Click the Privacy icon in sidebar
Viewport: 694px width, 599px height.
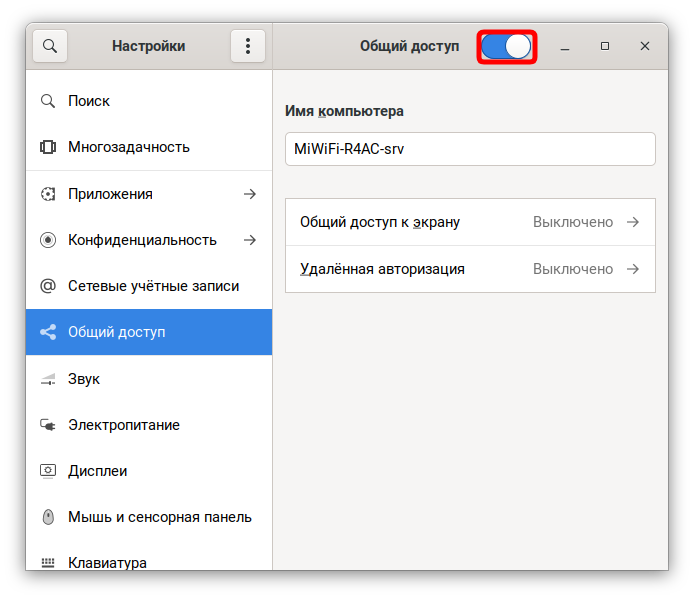tap(47, 240)
